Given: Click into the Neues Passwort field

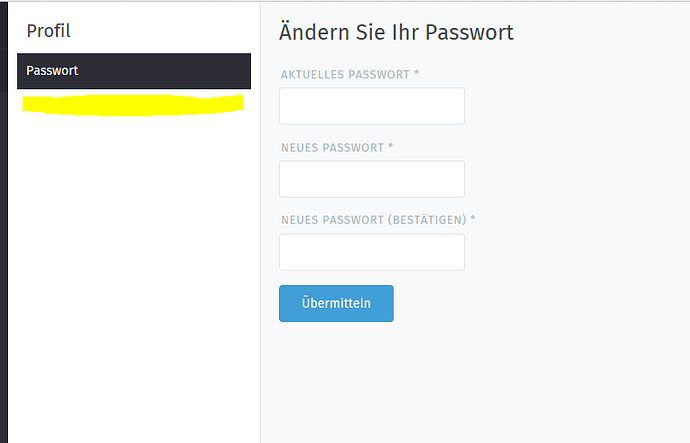Looking at the screenshot, I should click(372, 179).
